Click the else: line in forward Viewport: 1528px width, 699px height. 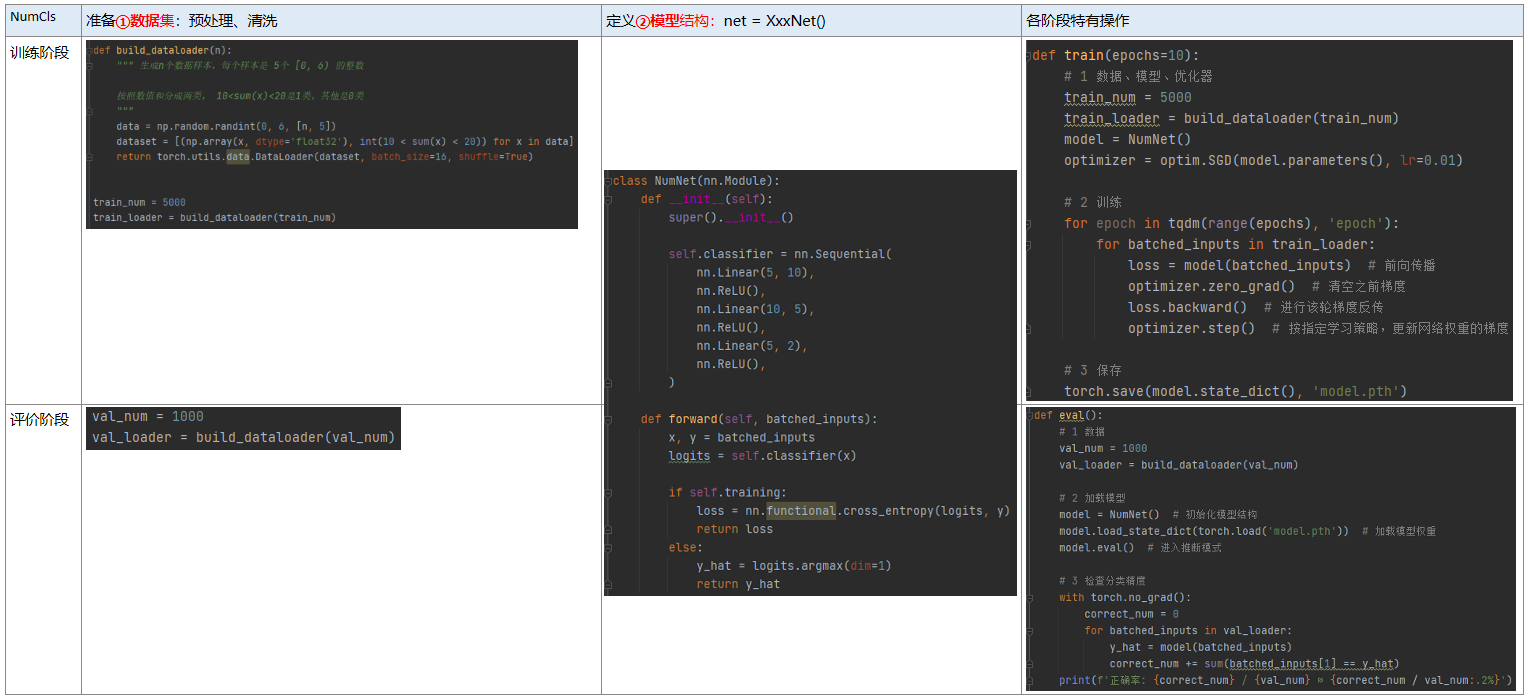coord(686,547)
